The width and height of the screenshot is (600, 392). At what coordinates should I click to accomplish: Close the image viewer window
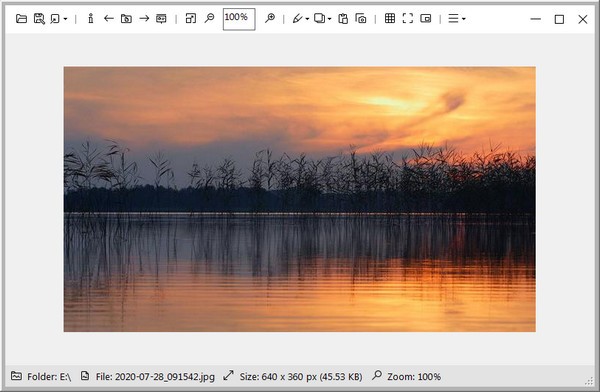(583, 19)
